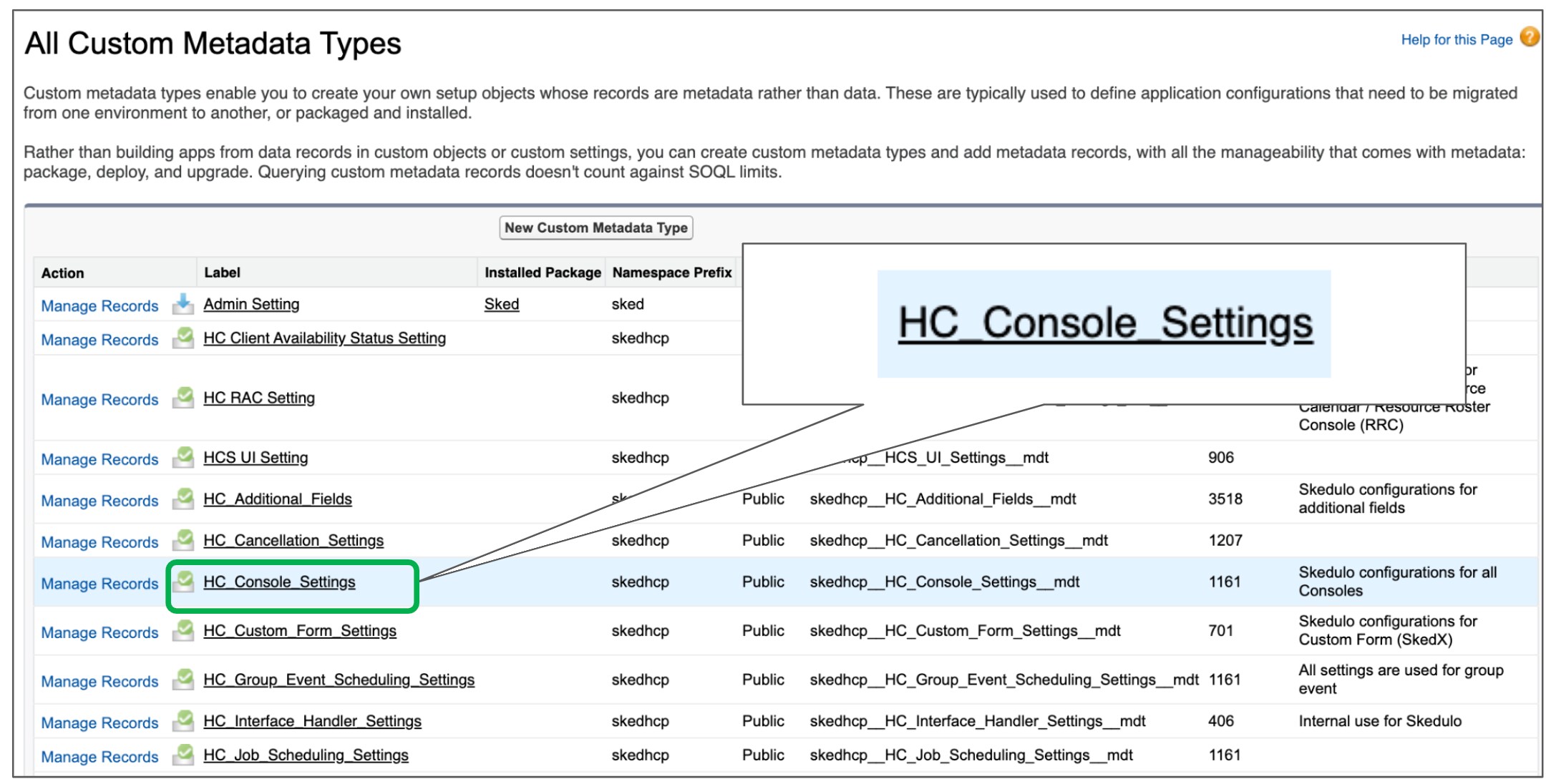Image resolution: width=1556 pixels, height=784 pixels.
Task: Open the Sked installed package link
Action: tap(501, 304)
